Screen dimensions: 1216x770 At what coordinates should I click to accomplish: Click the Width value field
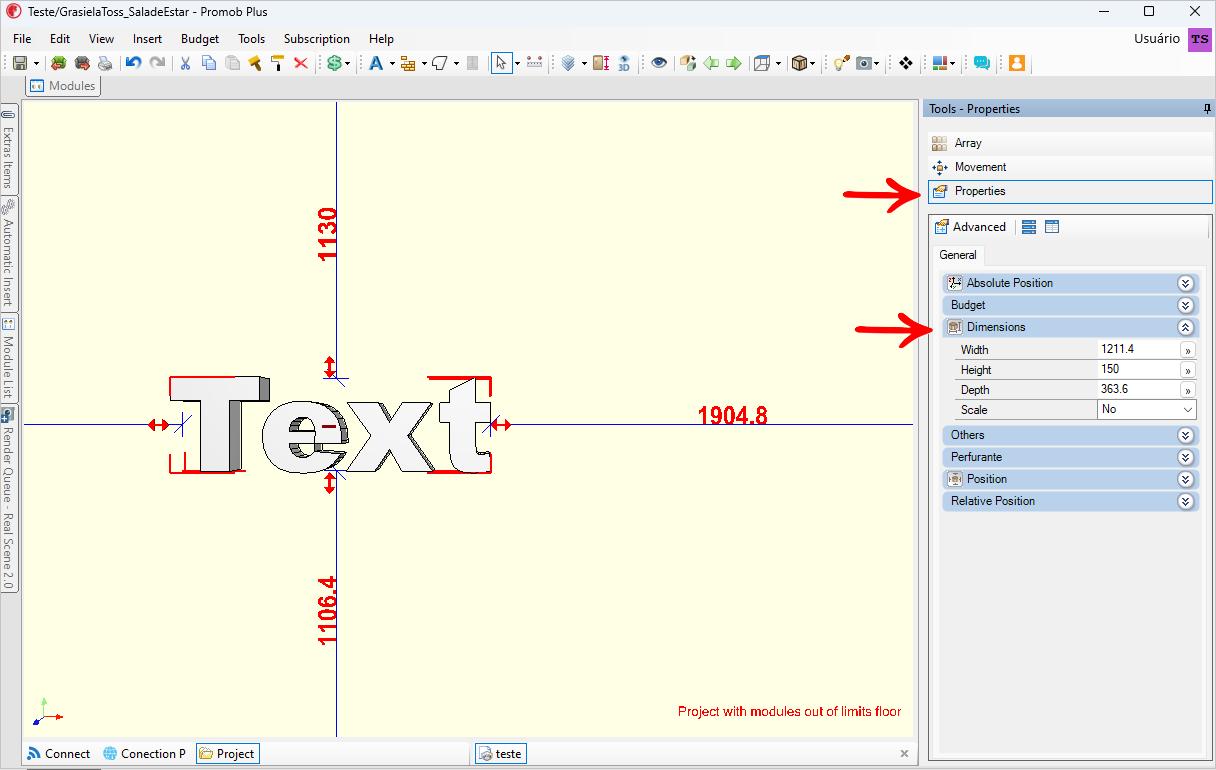pos(1138,350)
